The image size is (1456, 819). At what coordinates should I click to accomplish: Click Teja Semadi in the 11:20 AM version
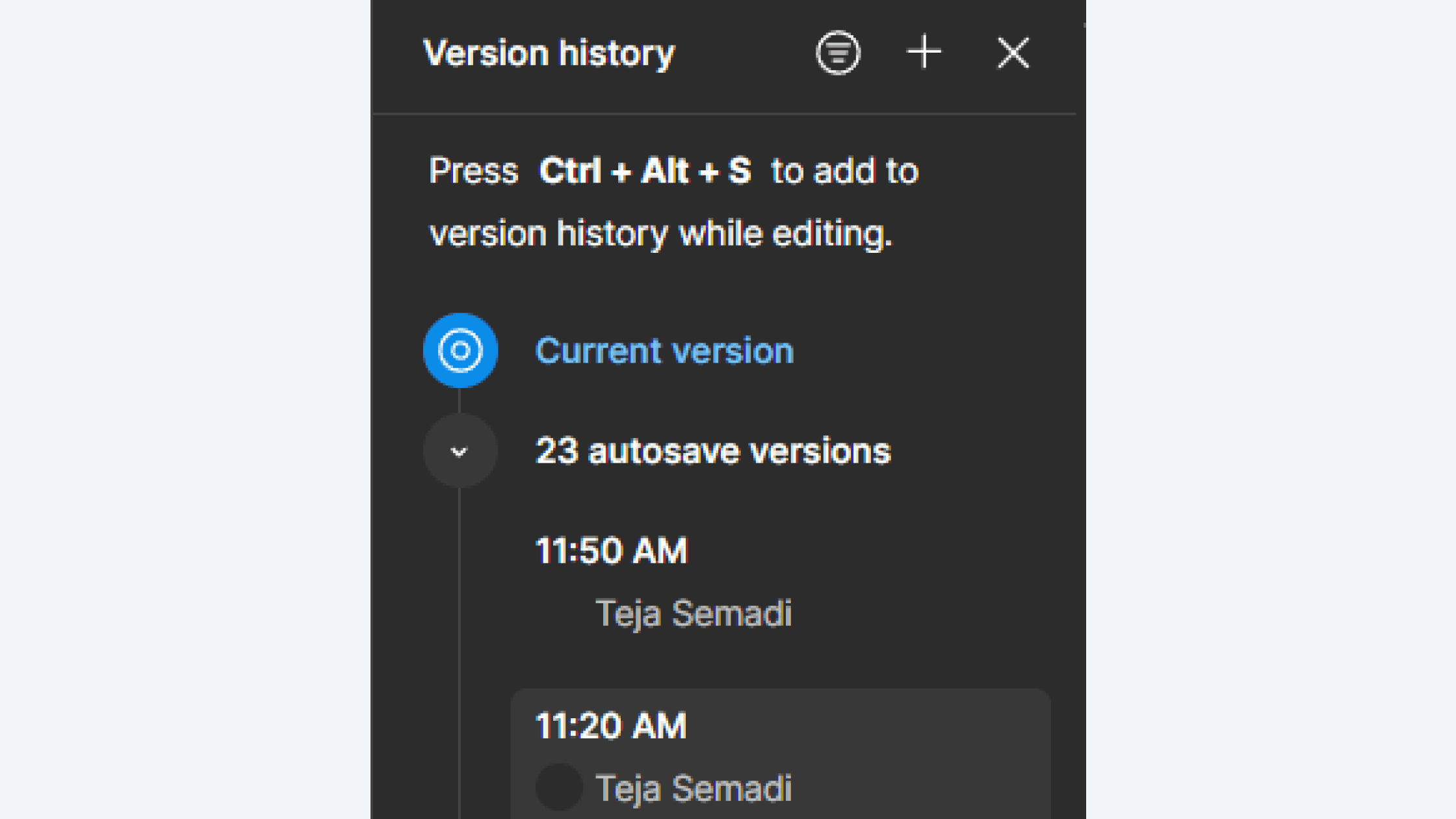693,788
